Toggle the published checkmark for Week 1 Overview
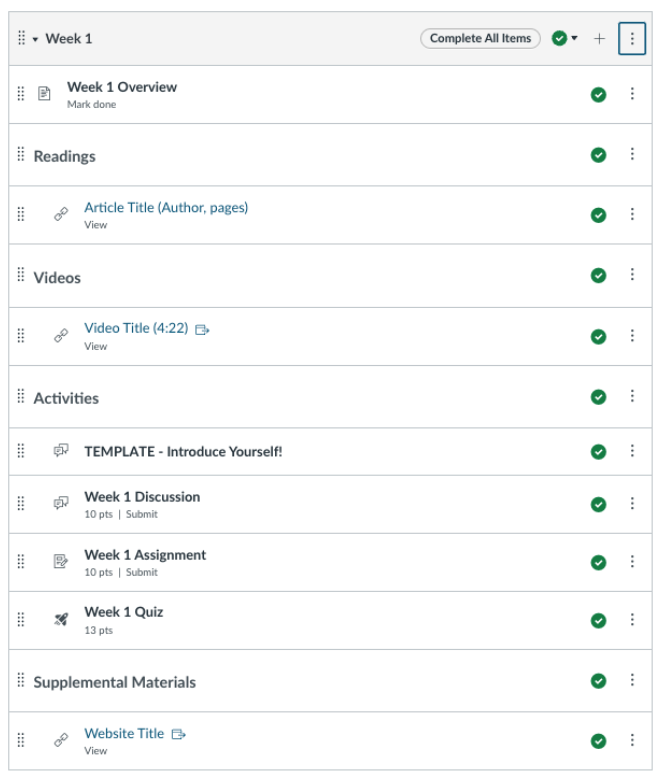 [598, 94]
